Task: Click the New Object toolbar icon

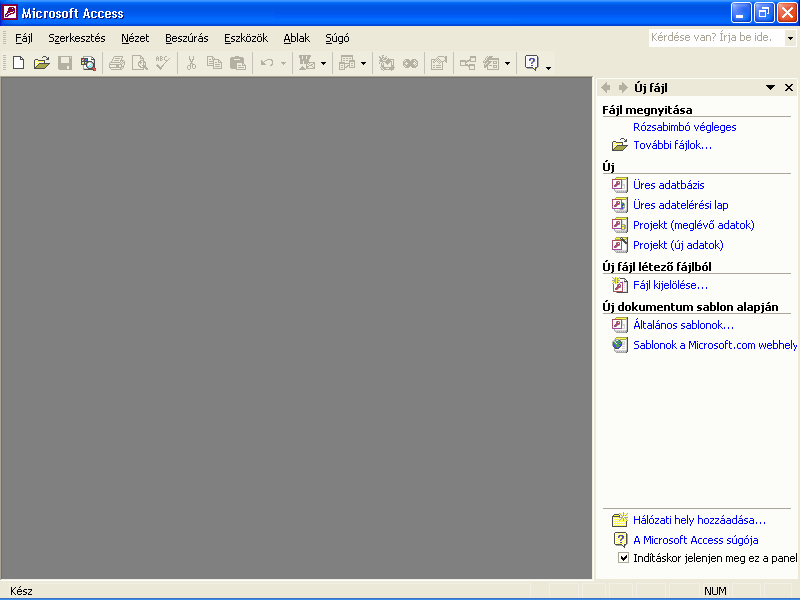Action: pyautogui.click(x=491, y=63)
